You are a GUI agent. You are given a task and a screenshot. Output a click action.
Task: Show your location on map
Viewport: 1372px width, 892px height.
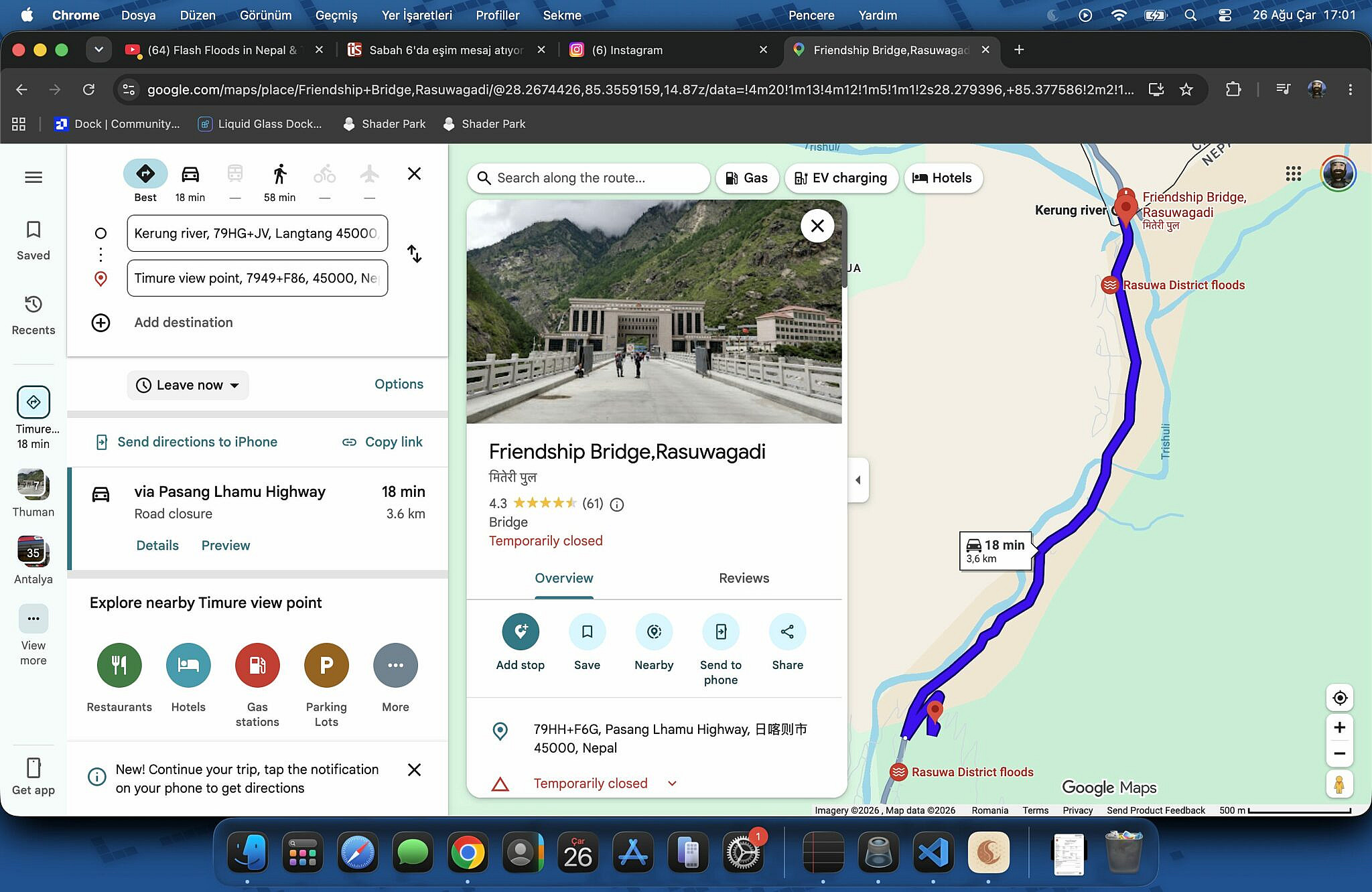[1340, 698]
